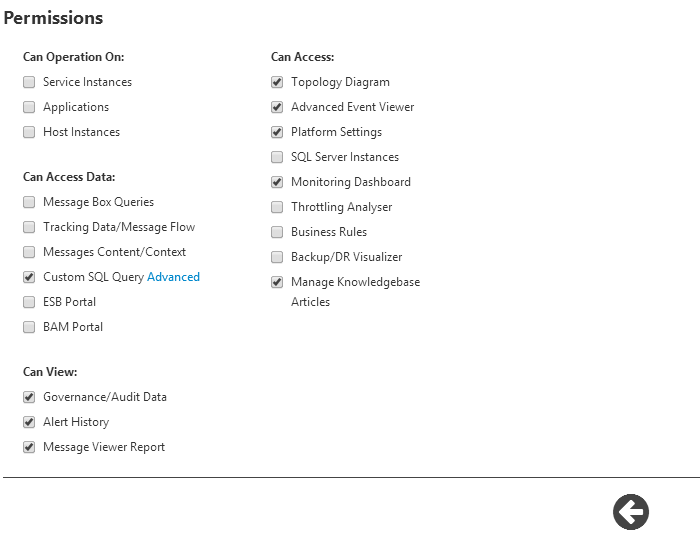Toggle Messages Content/Context checkbox
This screenshot has height=540, width=700.
click(29, 252)
